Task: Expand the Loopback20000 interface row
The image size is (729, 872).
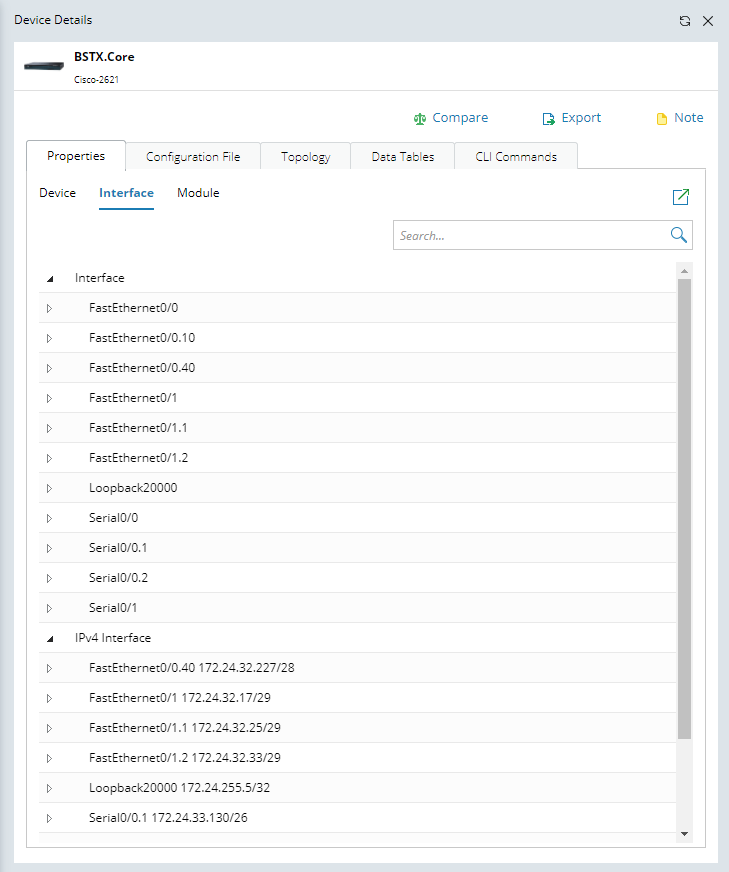Action: [x=49, y=488]
